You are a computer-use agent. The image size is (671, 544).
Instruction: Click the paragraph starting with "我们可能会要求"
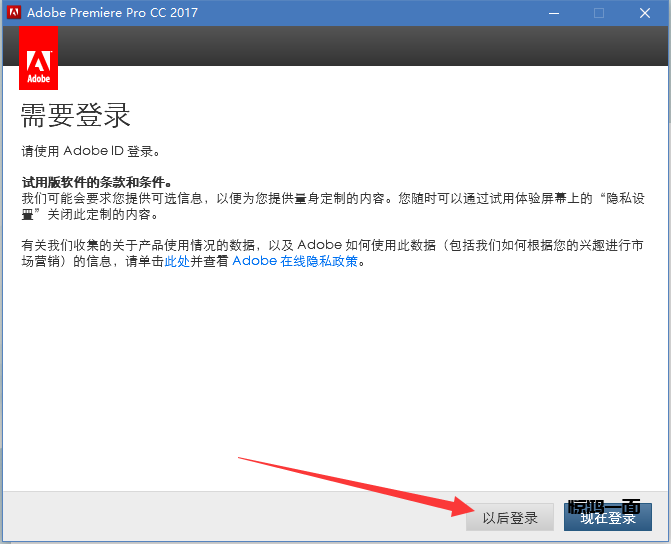(x=300, y=198)
